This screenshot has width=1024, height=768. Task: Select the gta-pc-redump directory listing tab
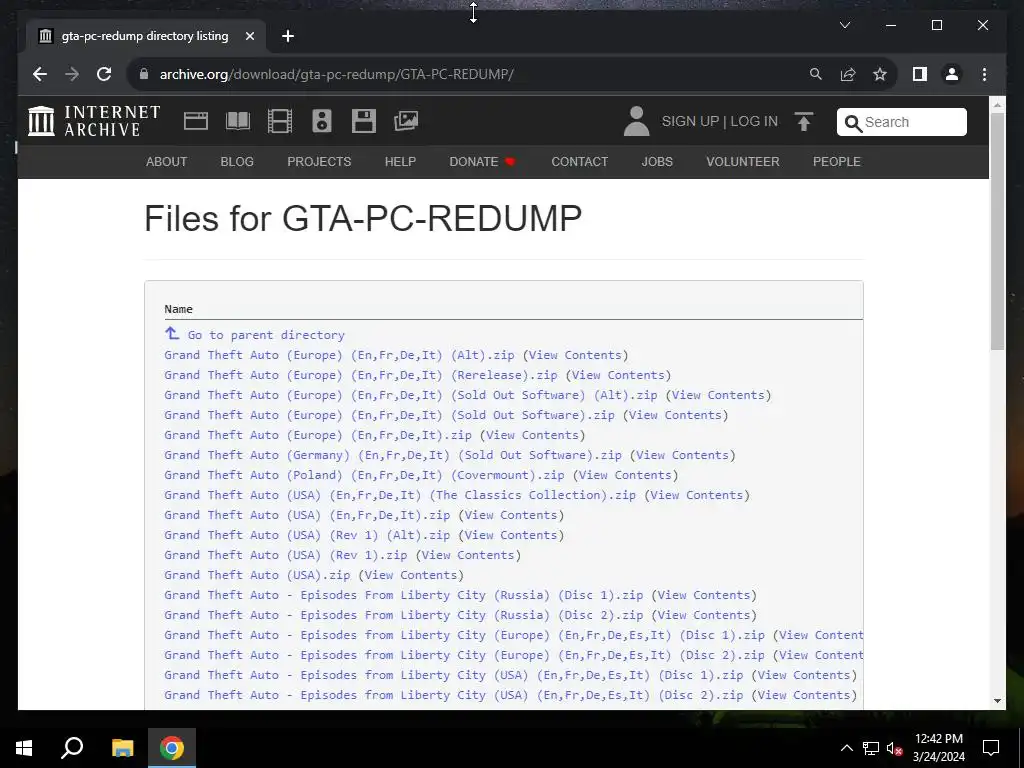point(145,37)
